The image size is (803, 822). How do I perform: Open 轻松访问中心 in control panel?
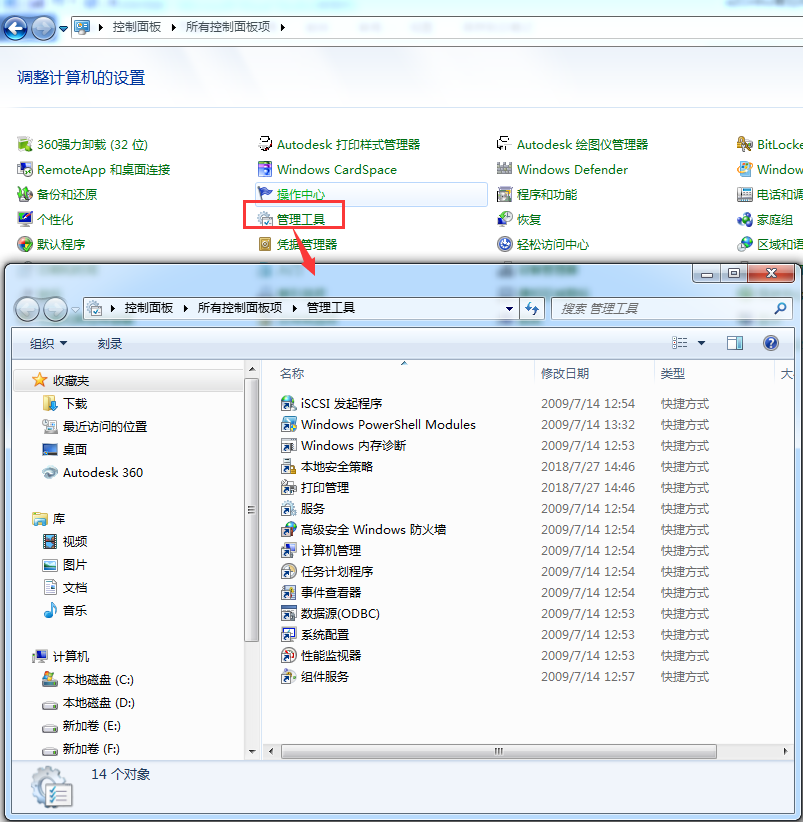543,244
